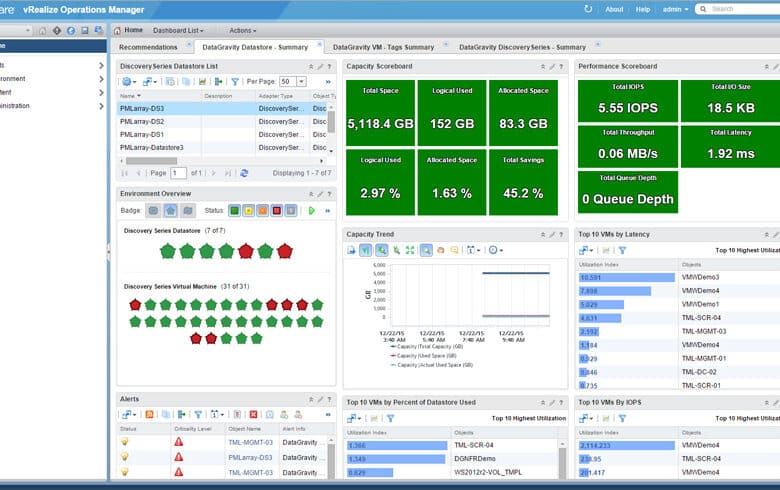The width and height of the screenshot is (780, 490).
Task: Collapse the Discovery Series Datastore List widget
Action: click(311, 67)
